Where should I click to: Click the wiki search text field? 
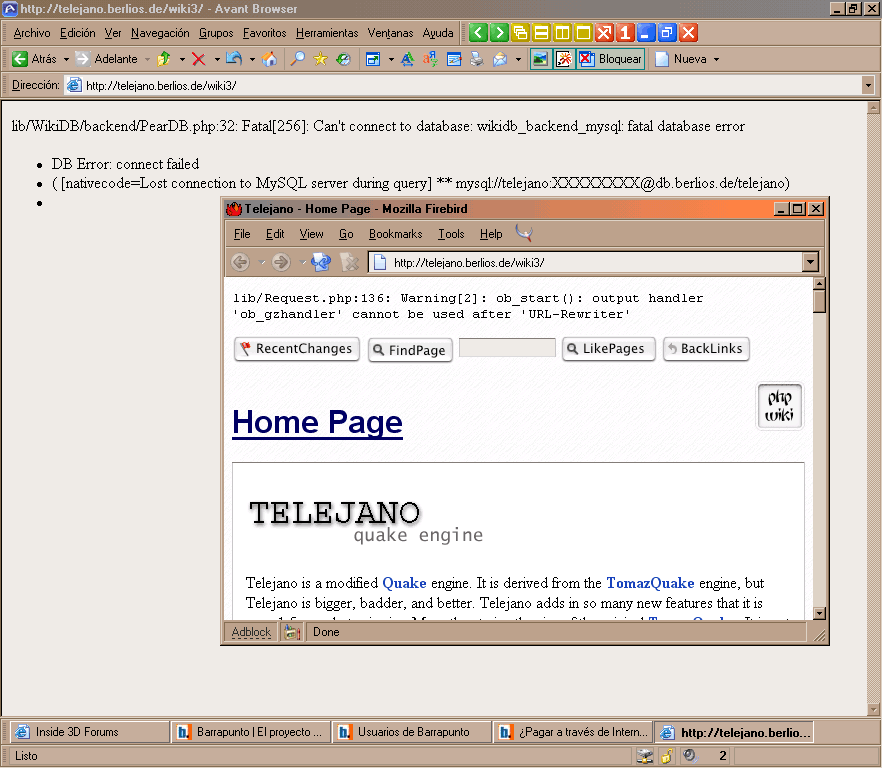(507, 347)
